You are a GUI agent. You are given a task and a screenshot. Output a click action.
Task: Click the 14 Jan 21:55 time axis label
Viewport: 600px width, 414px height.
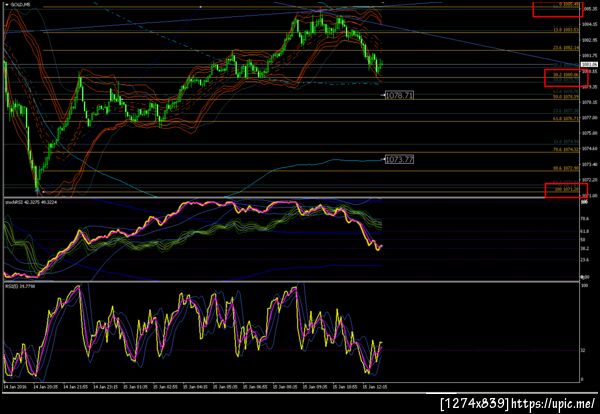pos(75,387)
